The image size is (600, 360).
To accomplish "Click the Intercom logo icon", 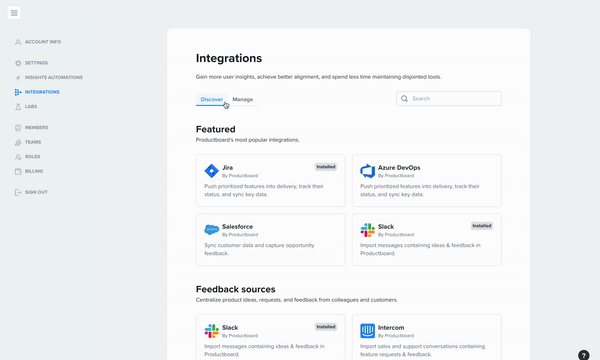I will pyautogui.click(x=367, y=331).
